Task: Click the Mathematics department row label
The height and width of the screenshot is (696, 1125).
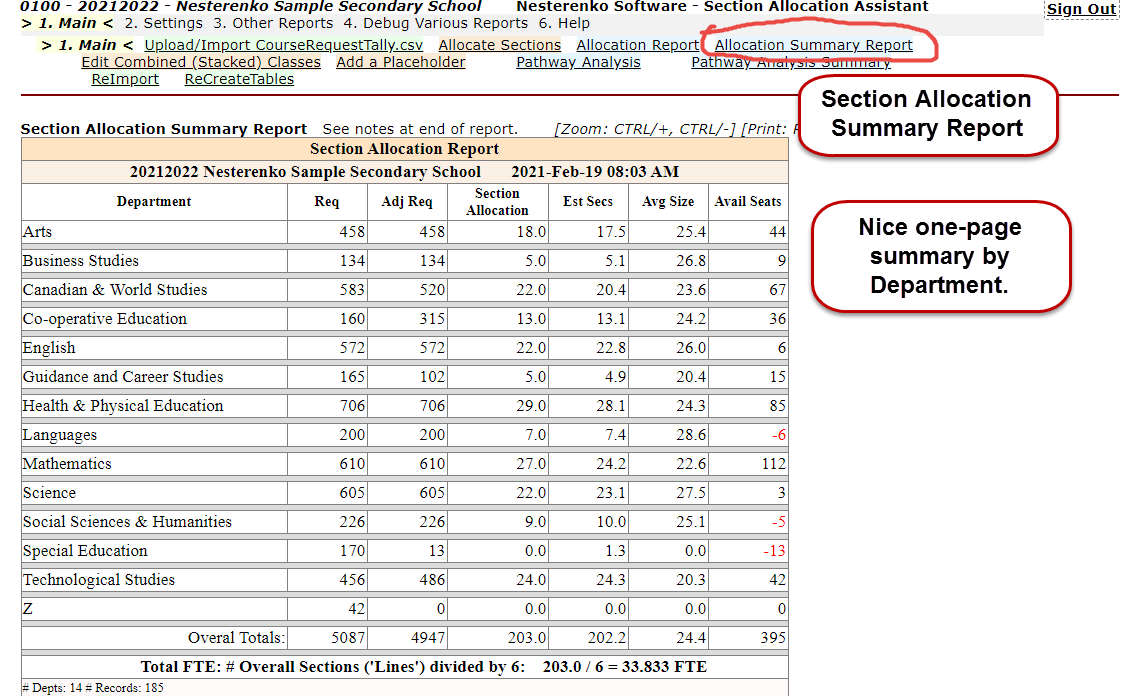Action: point(67,464)
